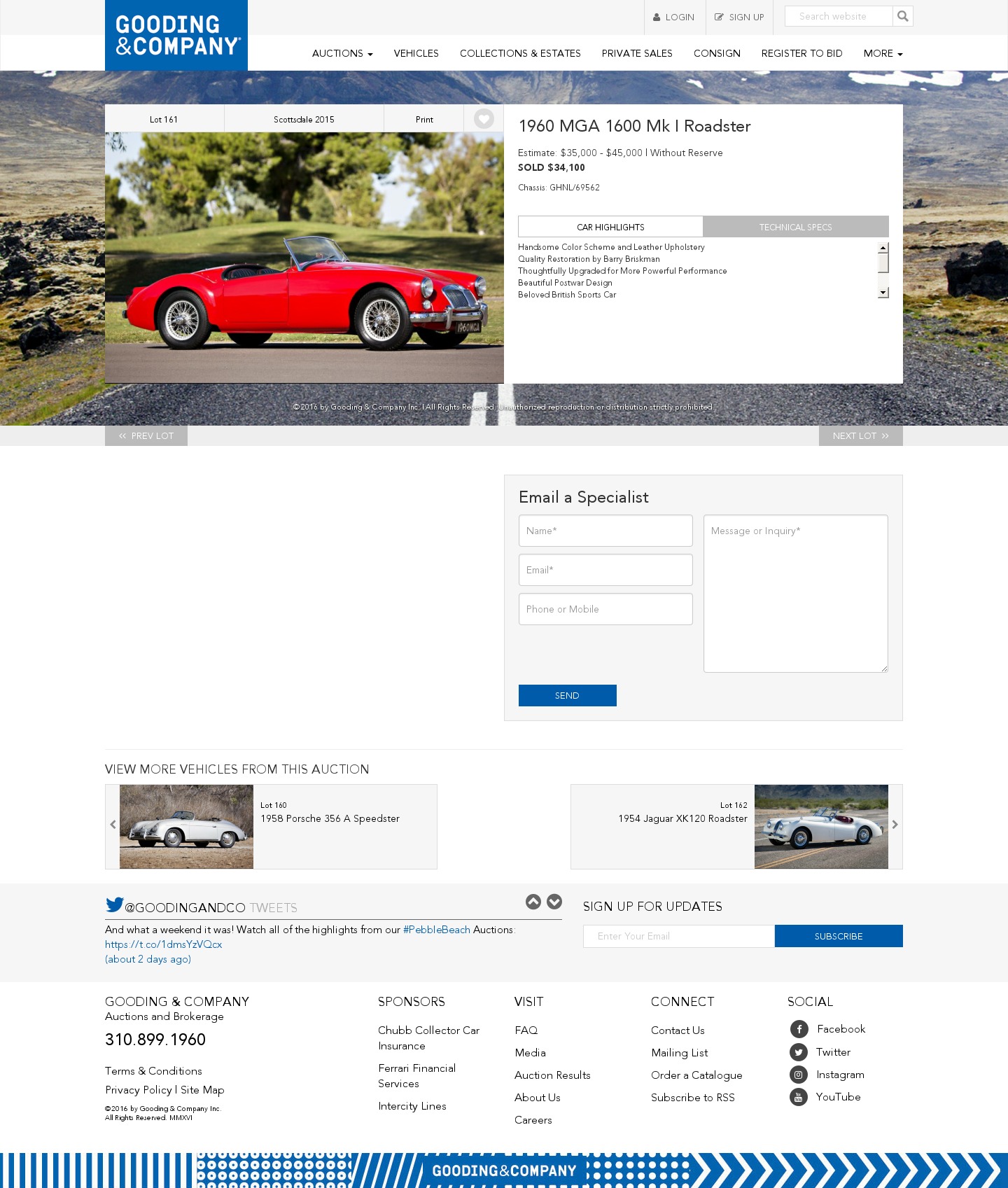Open the Facebook social icon
The width and height of the screenshot is (1008, 1188).
[799, 1029]
